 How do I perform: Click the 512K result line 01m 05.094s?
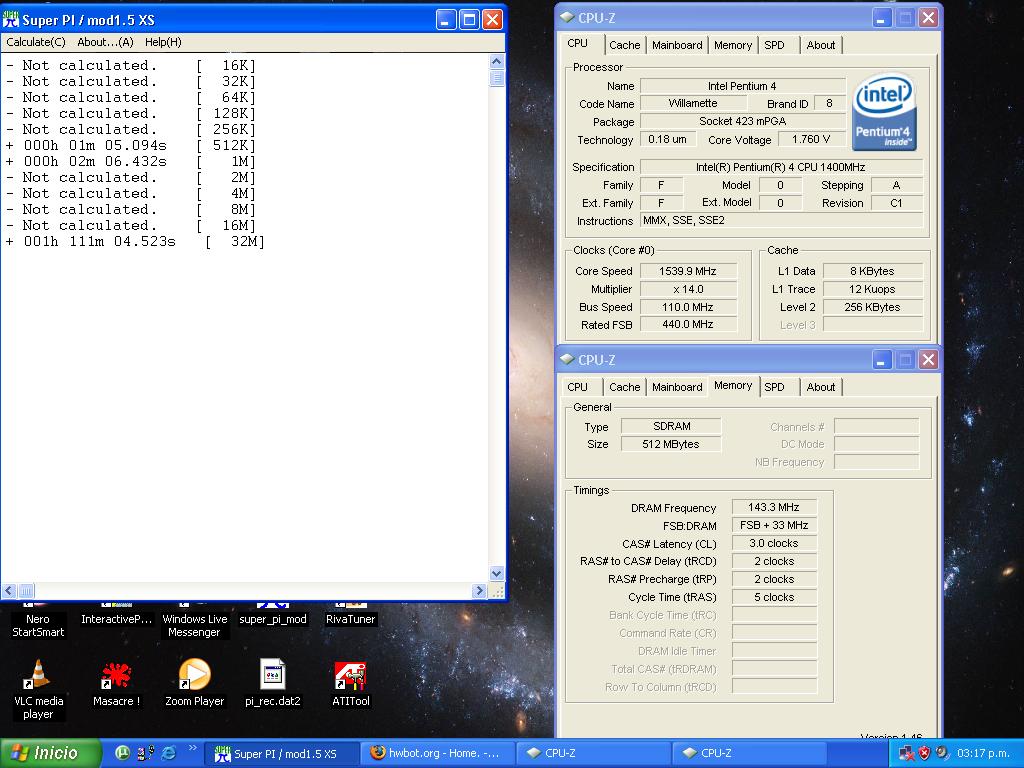point(131,145)
